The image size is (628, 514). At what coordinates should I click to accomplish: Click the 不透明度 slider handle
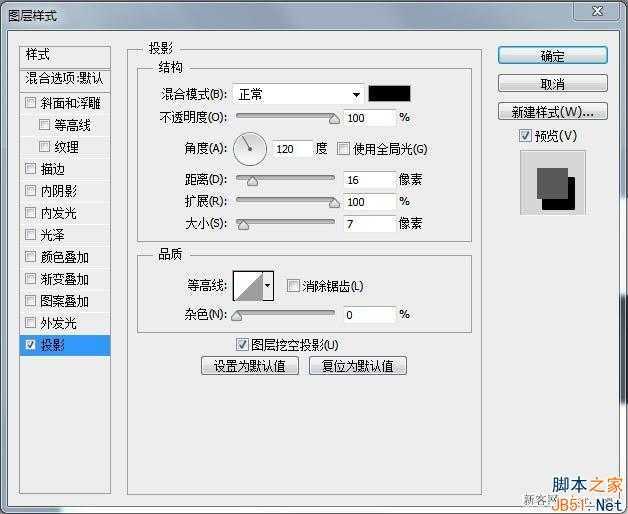coord(334,119)
